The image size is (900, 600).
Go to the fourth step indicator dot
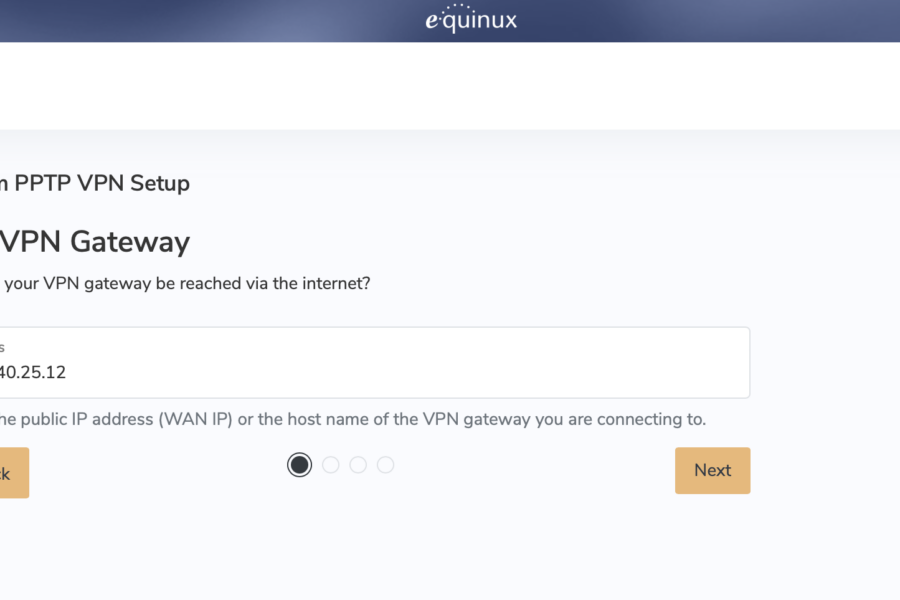click(386, 464)
